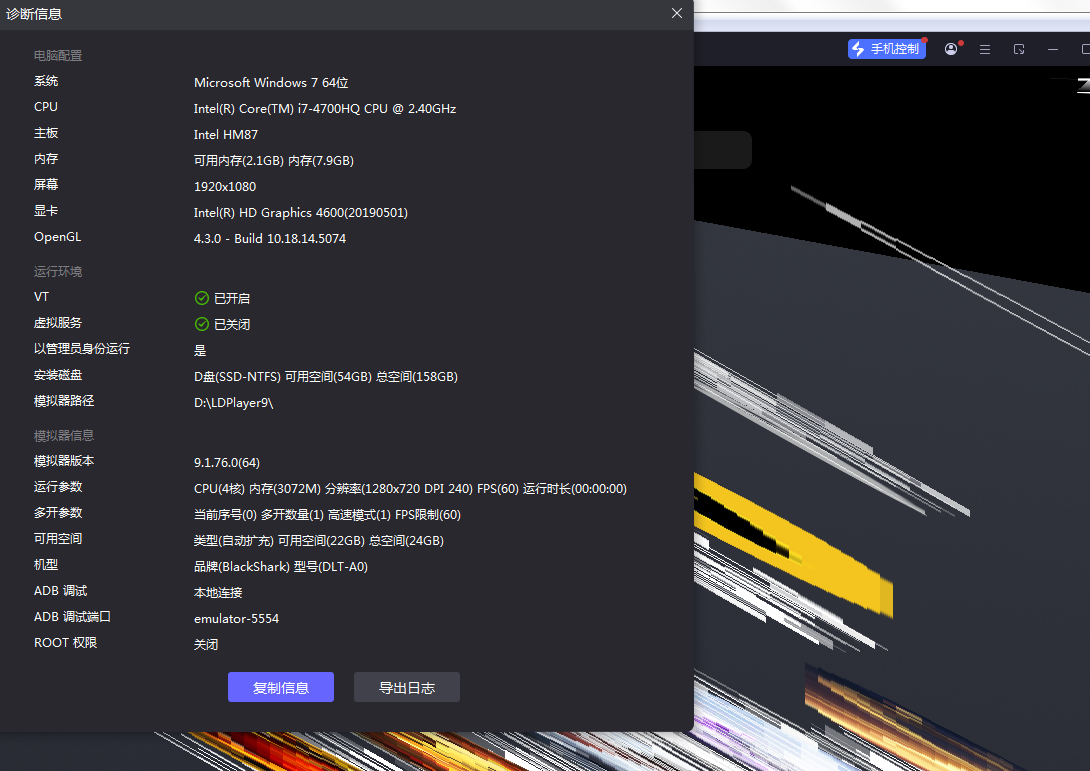1090x771 pixels.
Task: Click the 电脑配置 section header
Action: tap(58, 56)
